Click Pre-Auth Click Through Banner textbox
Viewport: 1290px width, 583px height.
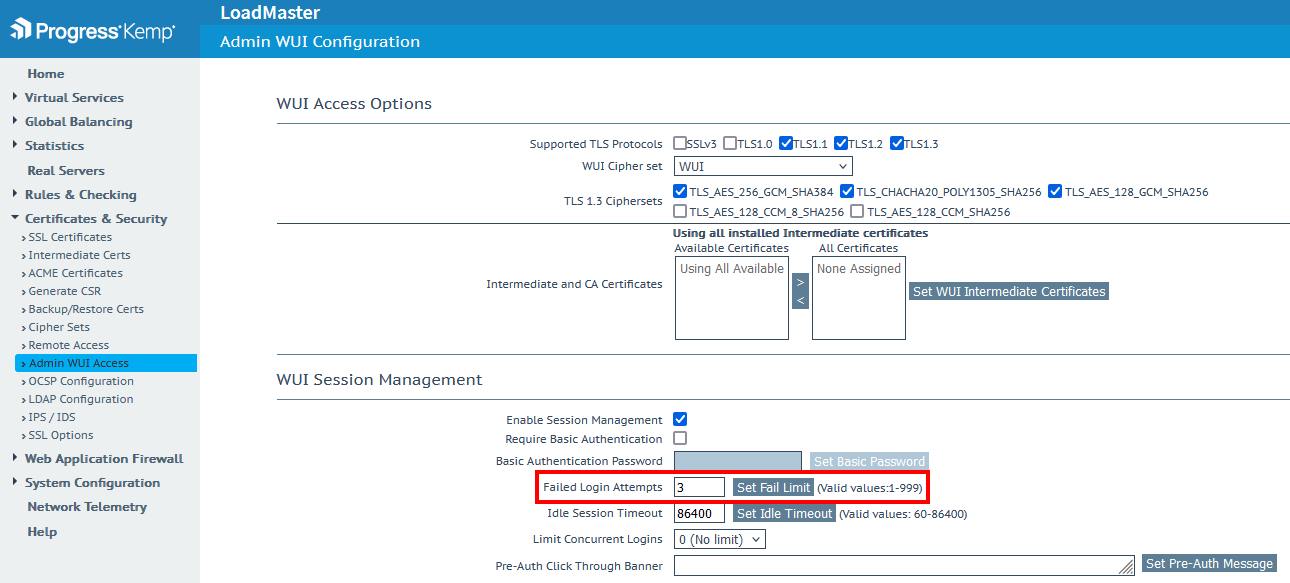pyautogui.click(x=905, y=565)
